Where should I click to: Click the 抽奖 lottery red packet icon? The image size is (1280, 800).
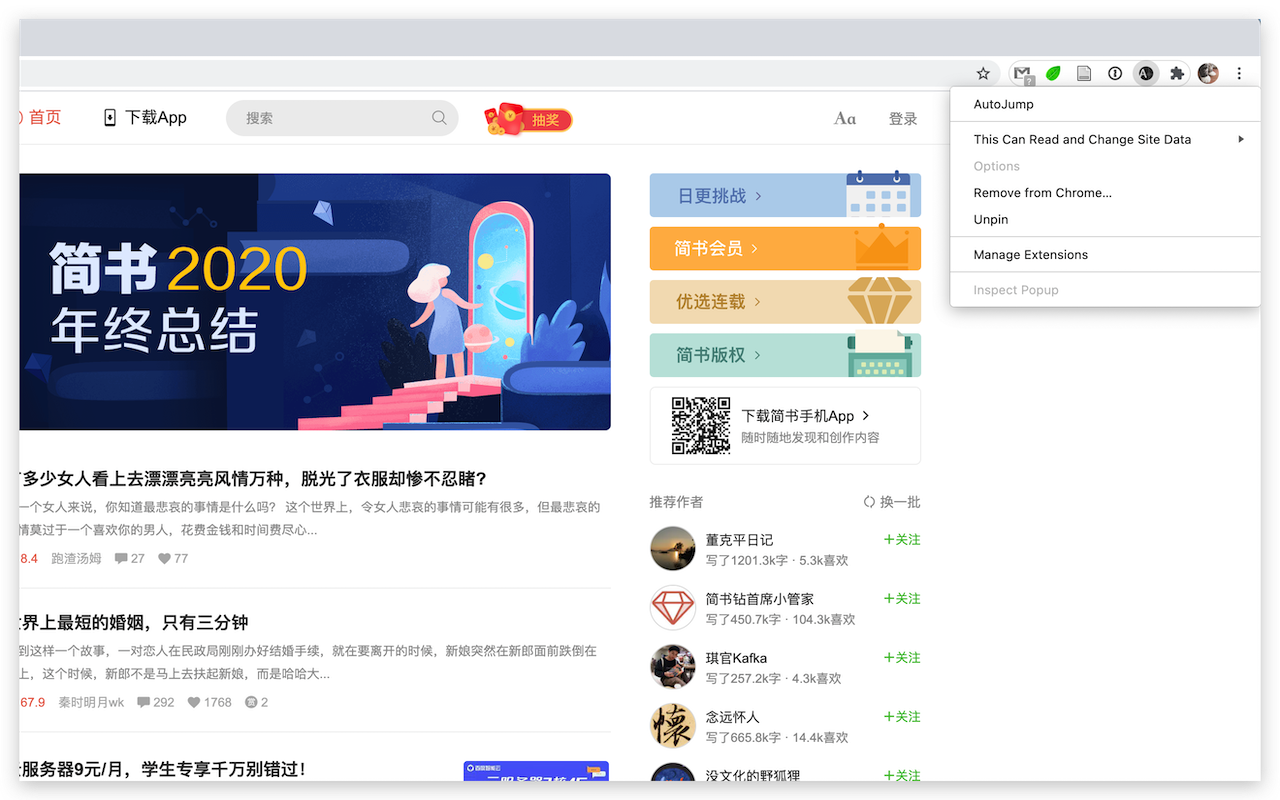[527, 117]
